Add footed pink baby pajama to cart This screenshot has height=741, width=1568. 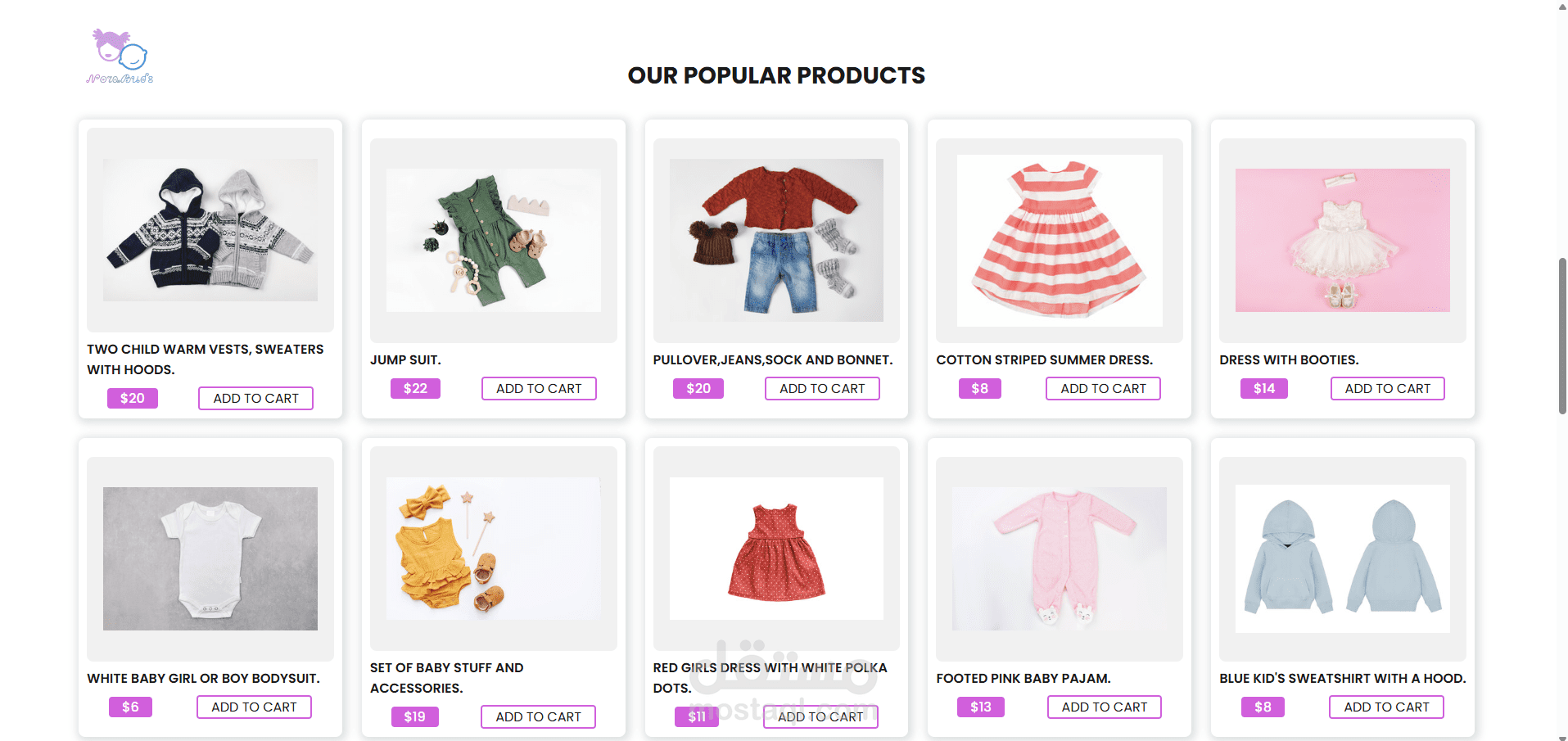tap(1104, 707)
